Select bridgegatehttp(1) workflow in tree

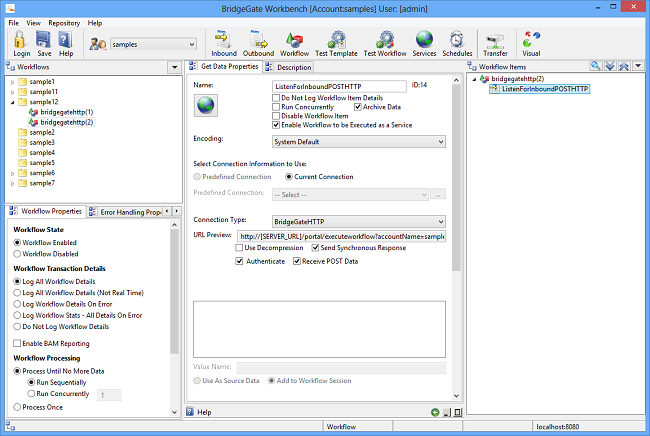pos(67,112)
